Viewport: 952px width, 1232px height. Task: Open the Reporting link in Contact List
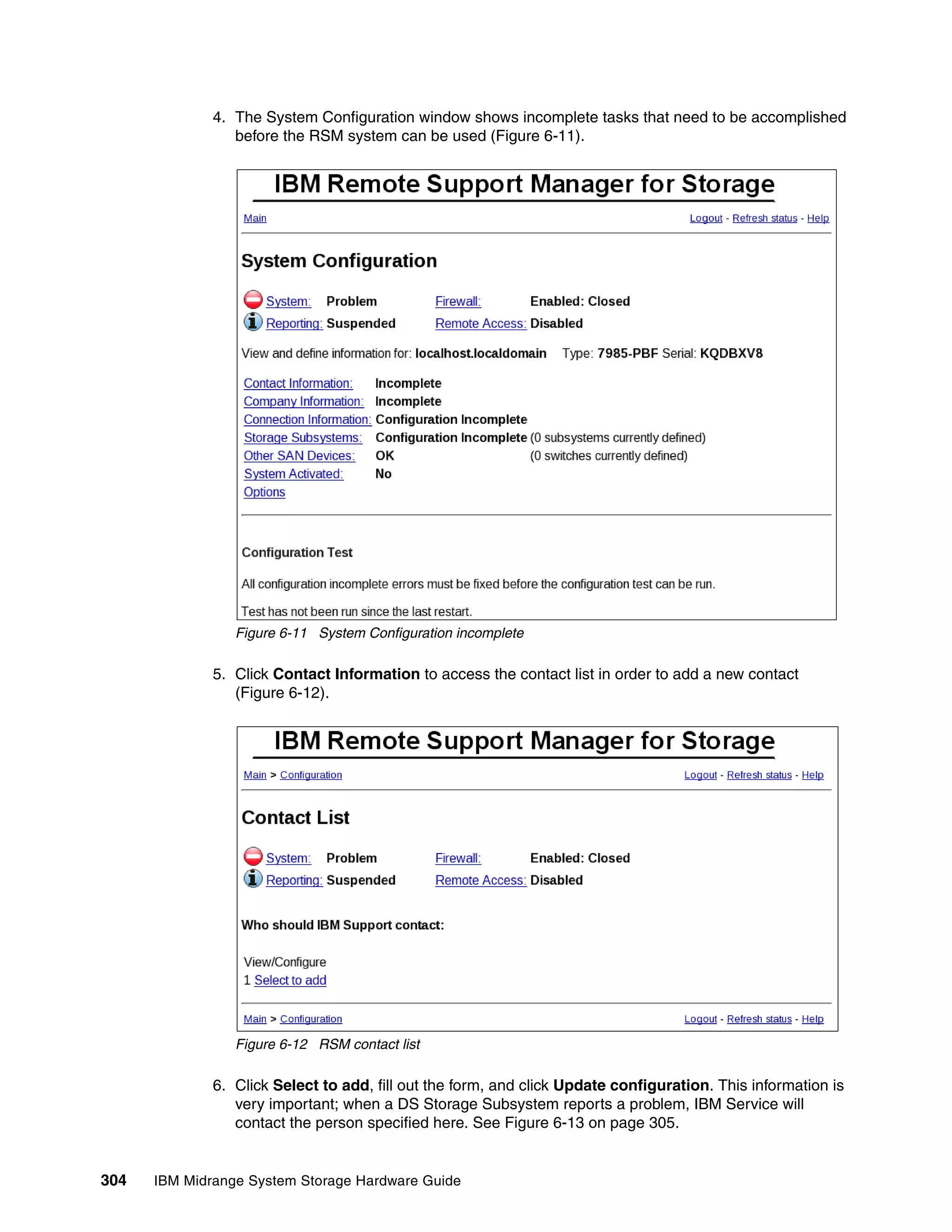[294, 880]
